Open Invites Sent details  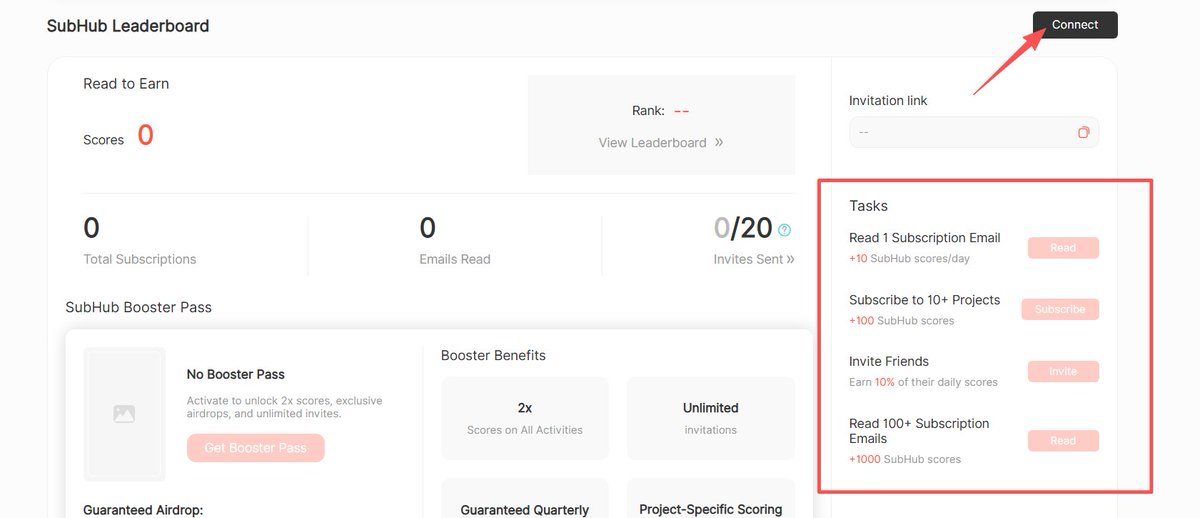(x=754, y=259)
